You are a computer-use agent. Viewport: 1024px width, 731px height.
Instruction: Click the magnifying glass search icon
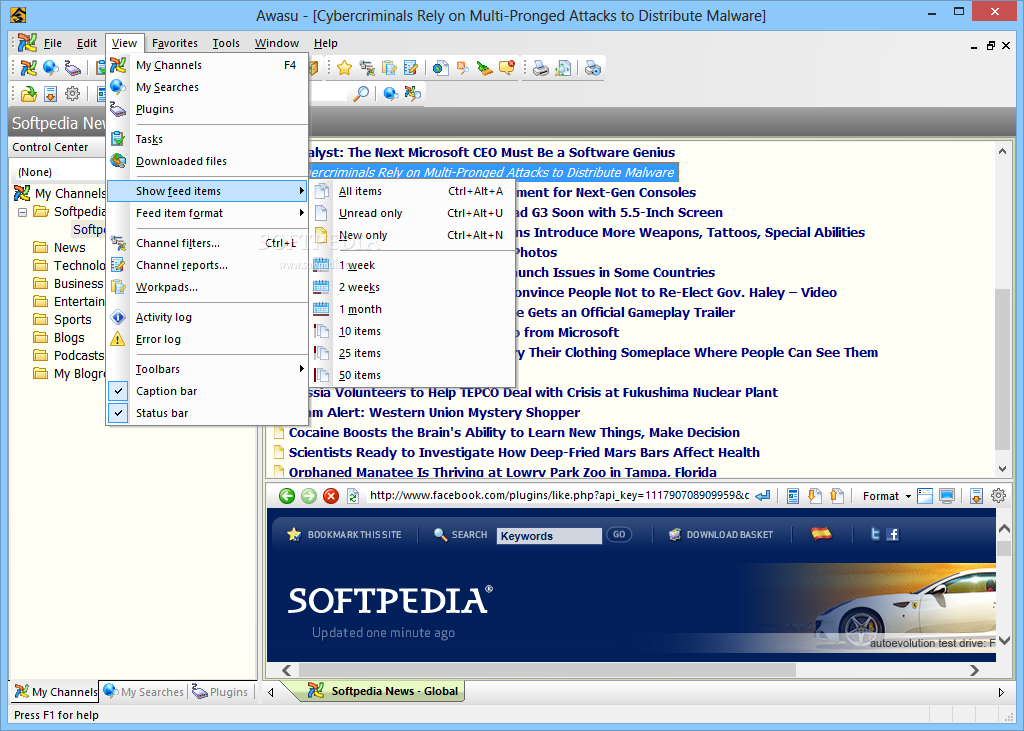pos(360,93)
